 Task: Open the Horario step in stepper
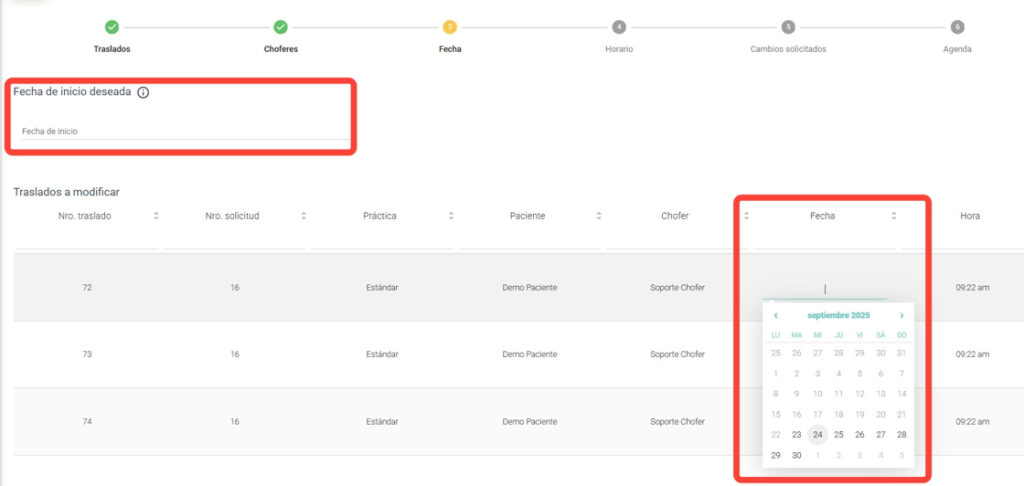pos(619,27)
